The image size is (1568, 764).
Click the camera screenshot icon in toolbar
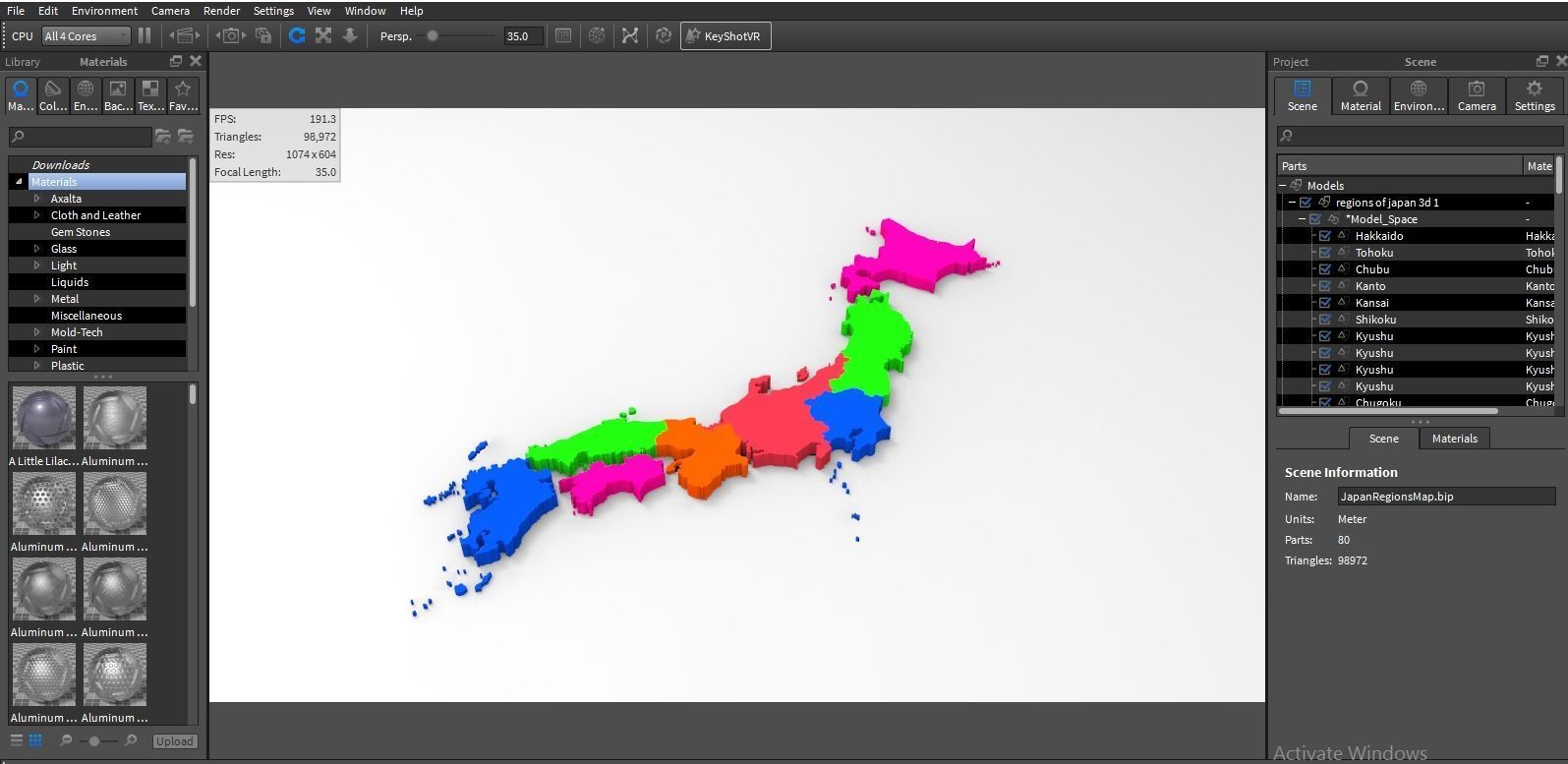point(231,35)
